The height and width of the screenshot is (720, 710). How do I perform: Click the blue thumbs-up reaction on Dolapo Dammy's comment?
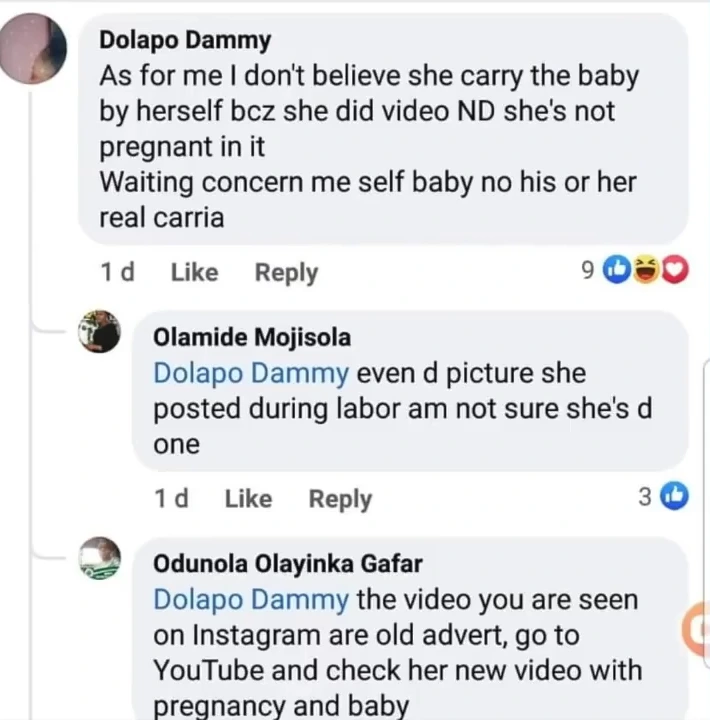pos(617,270)
